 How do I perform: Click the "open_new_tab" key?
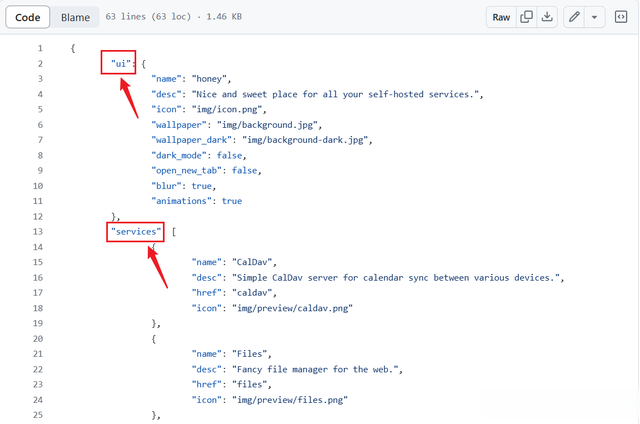coord(187,171)
